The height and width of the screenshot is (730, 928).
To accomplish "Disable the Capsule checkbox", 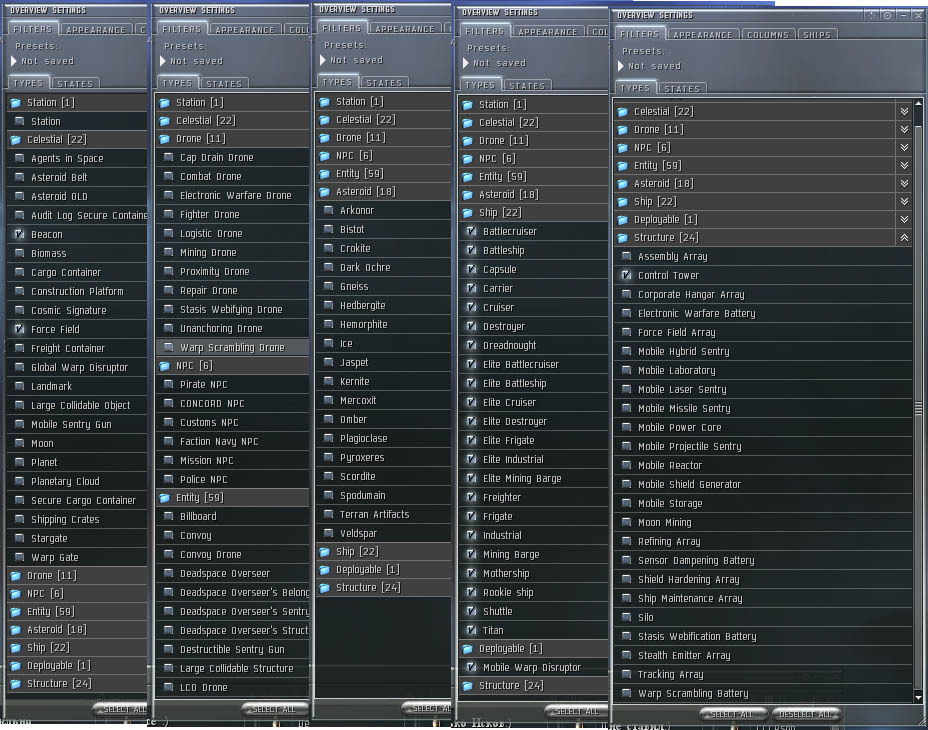I will click(x=472, y=269).
